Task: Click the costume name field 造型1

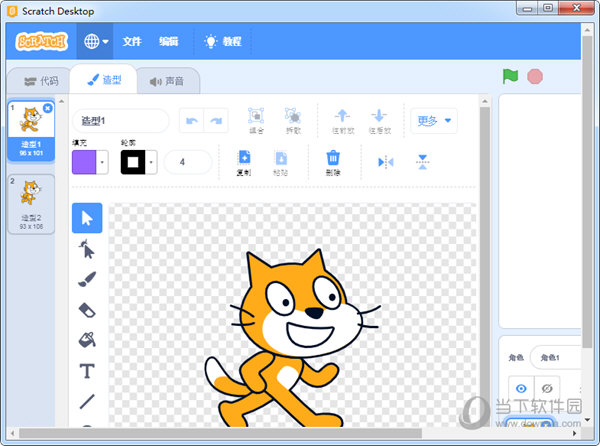Action: pos(120,121)
